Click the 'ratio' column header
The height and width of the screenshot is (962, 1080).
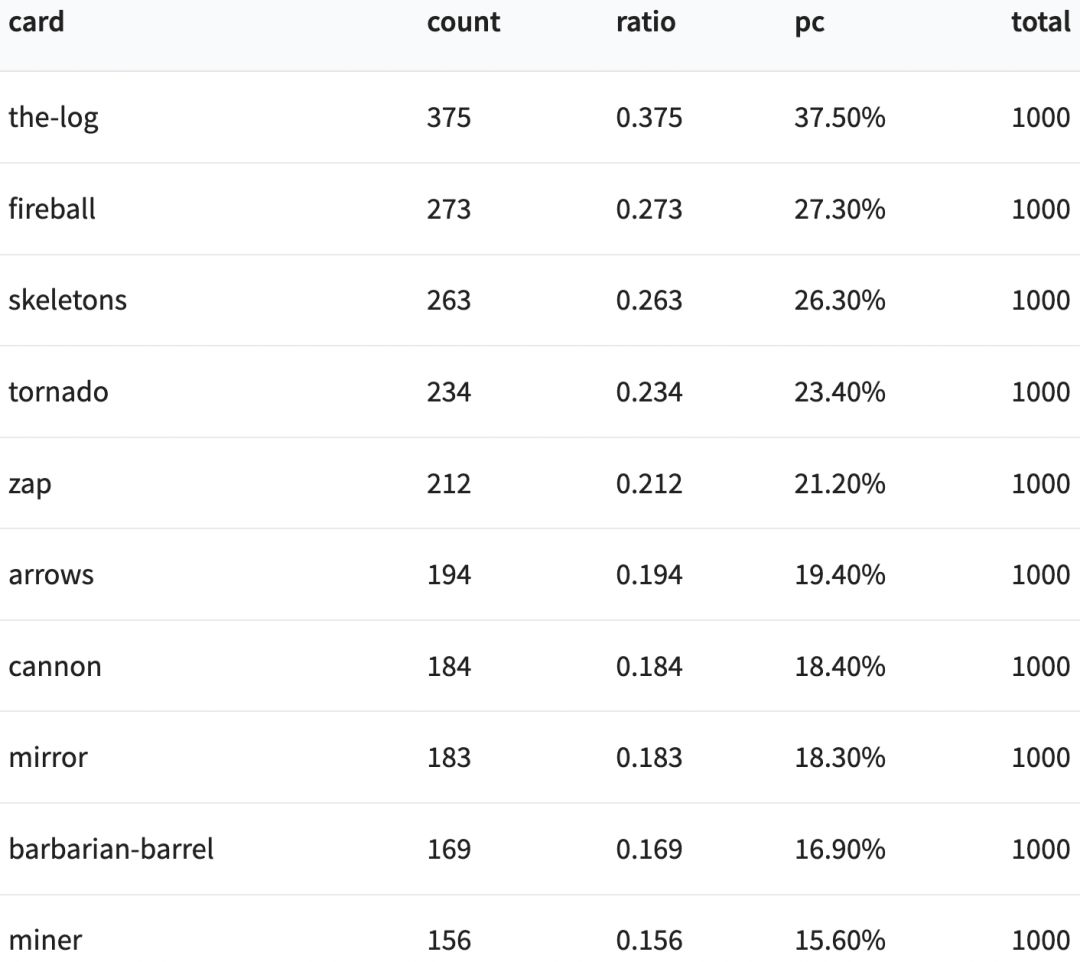pyautogui.click(x=645, y=23)
